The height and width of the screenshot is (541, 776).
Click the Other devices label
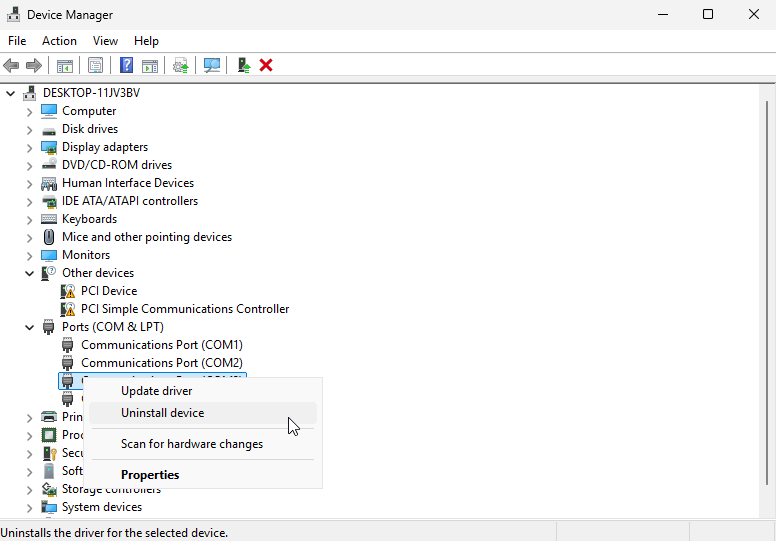(x=98, y=273)
